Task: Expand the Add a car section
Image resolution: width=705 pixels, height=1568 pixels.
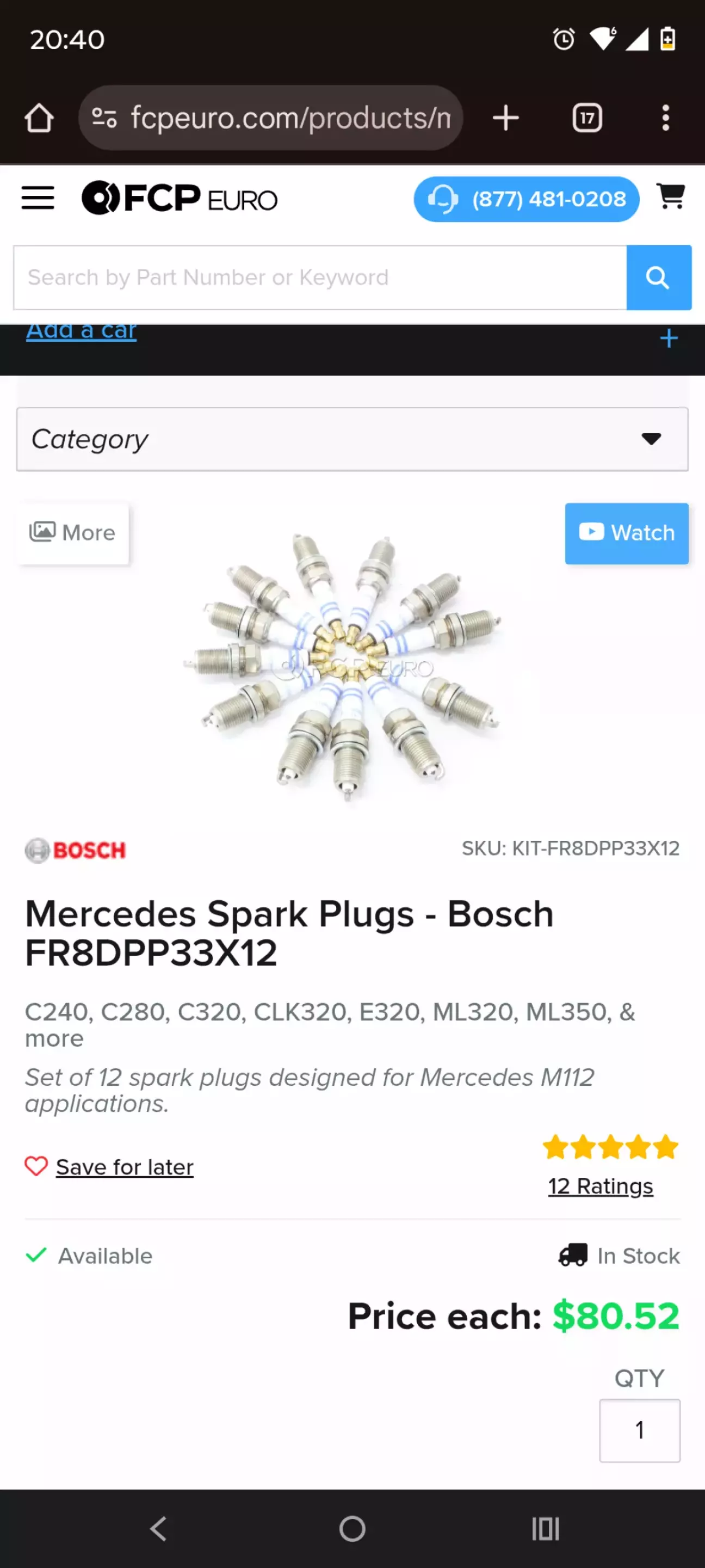Action: 669,339
